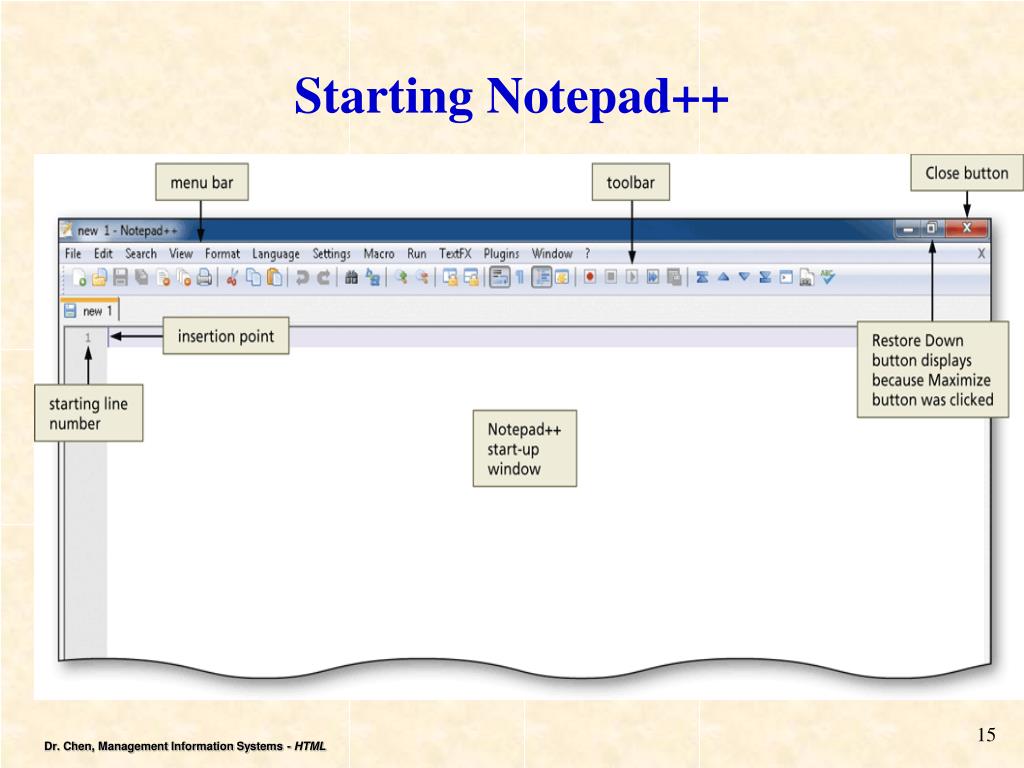The image size is (1024, 768).
Task: Click the Save floppy disk icon
Action: coord(120,278)
